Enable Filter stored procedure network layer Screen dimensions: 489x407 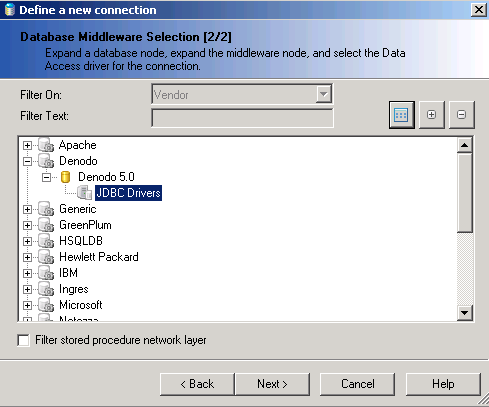(x=24, y=340)
